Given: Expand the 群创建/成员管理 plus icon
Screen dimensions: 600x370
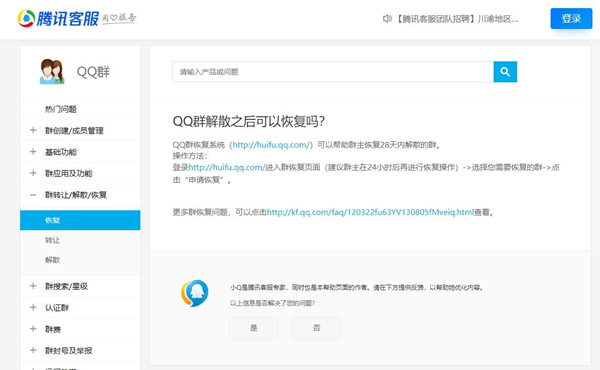Looking at the screenshot, I should [33, 130].
